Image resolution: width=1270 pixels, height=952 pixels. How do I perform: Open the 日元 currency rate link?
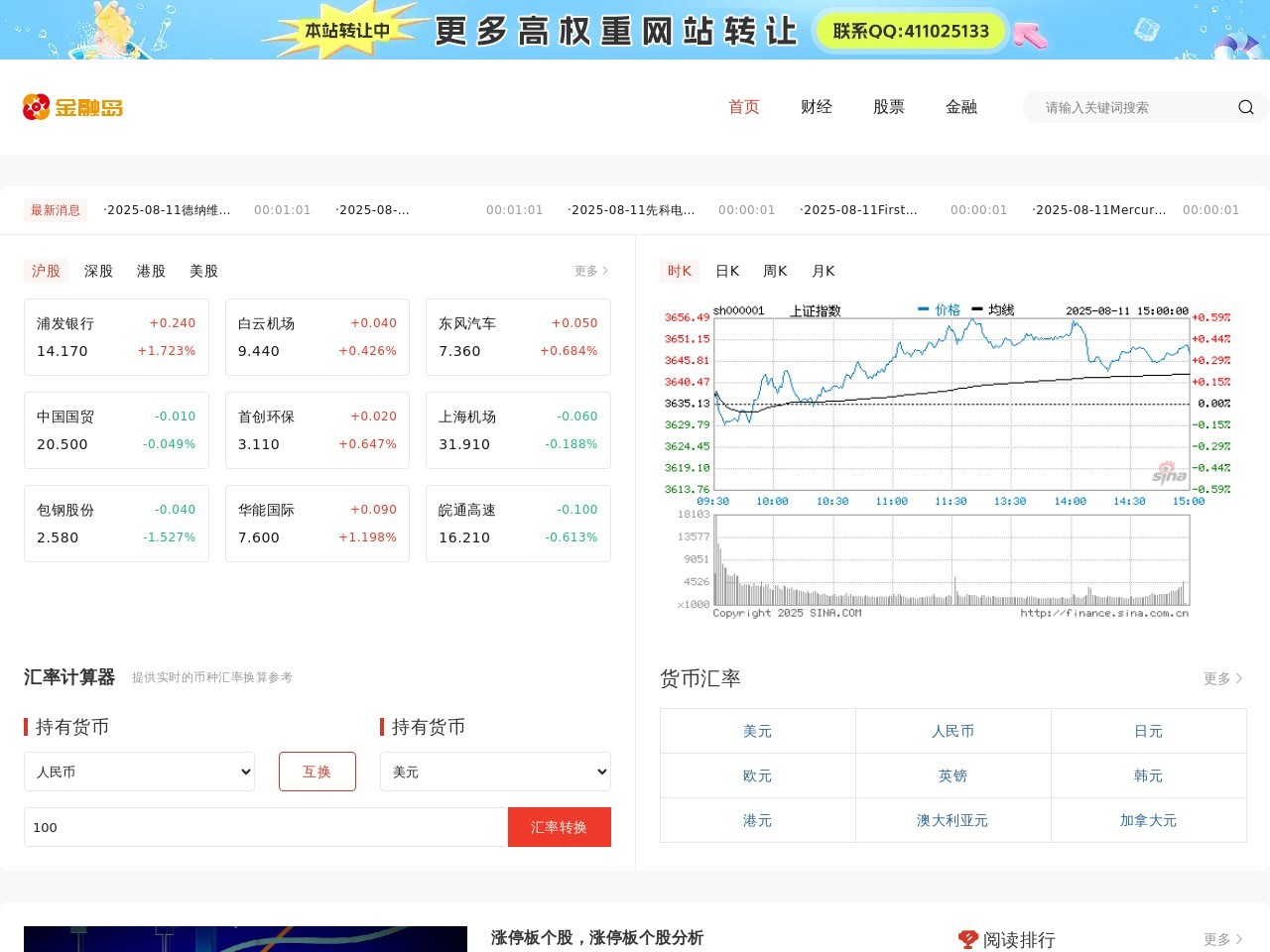pyautogui.click(x=1148, y=731)
